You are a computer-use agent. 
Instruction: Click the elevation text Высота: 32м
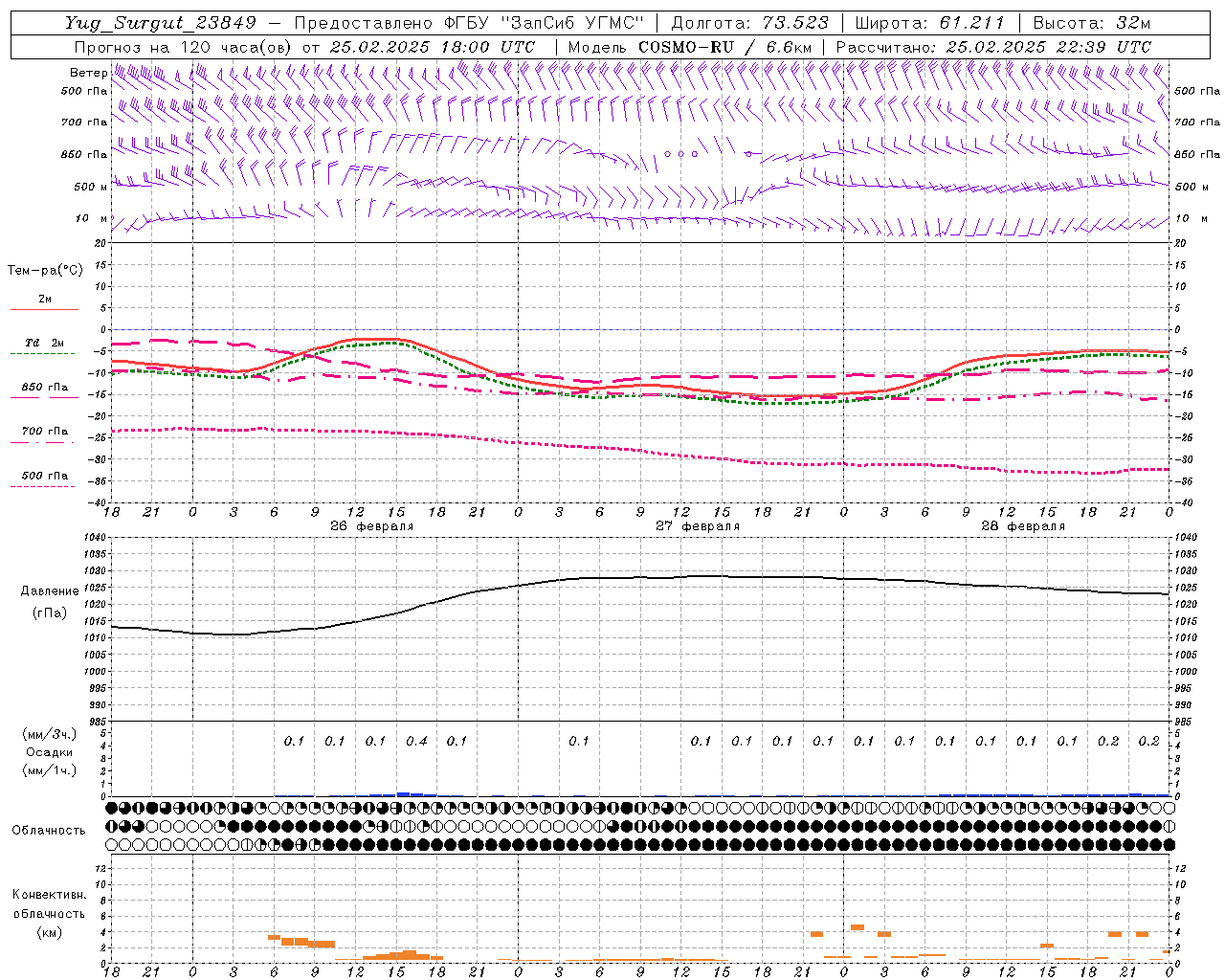point(1090,23)
